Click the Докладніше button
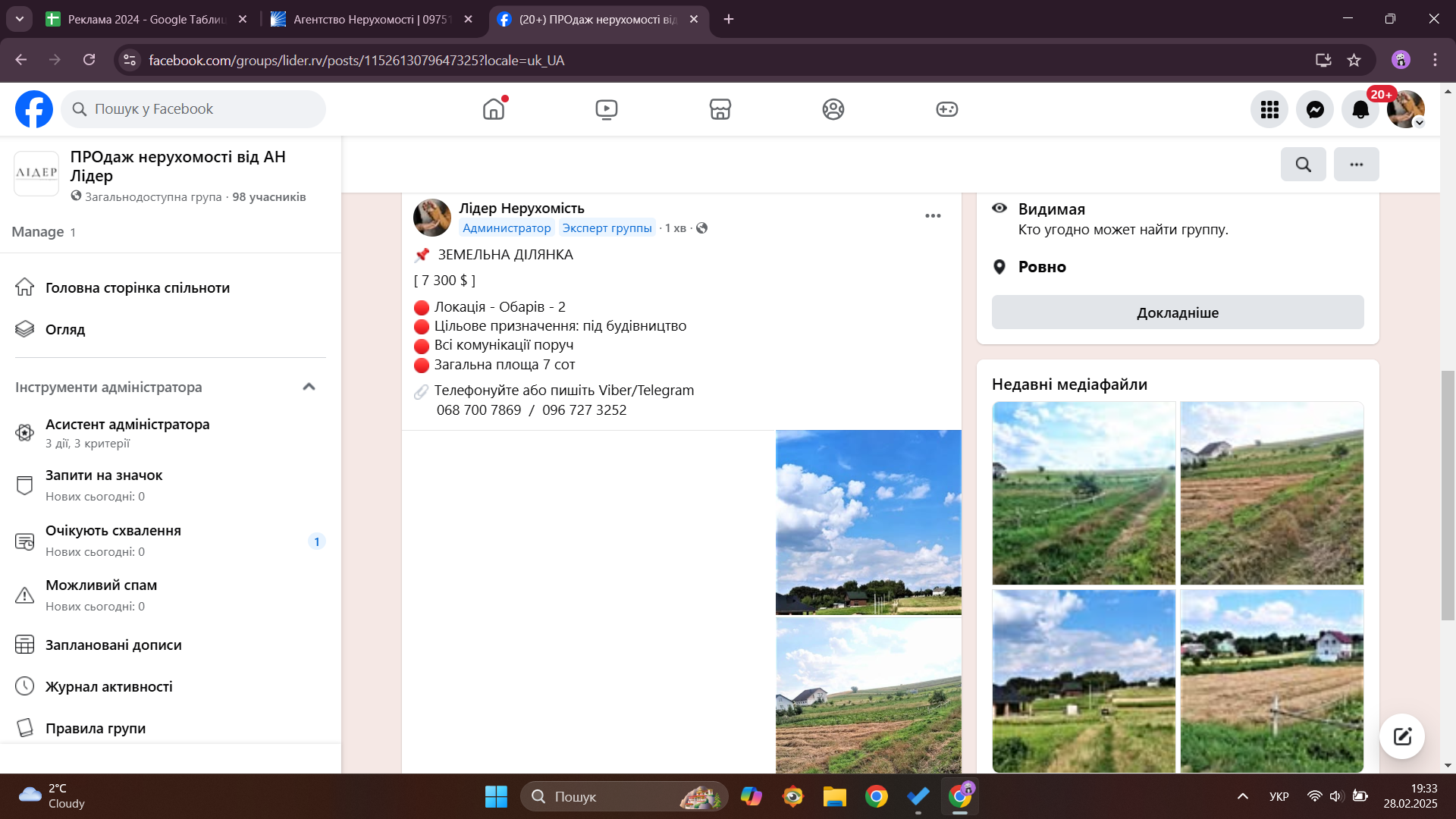 (1177, 312)
